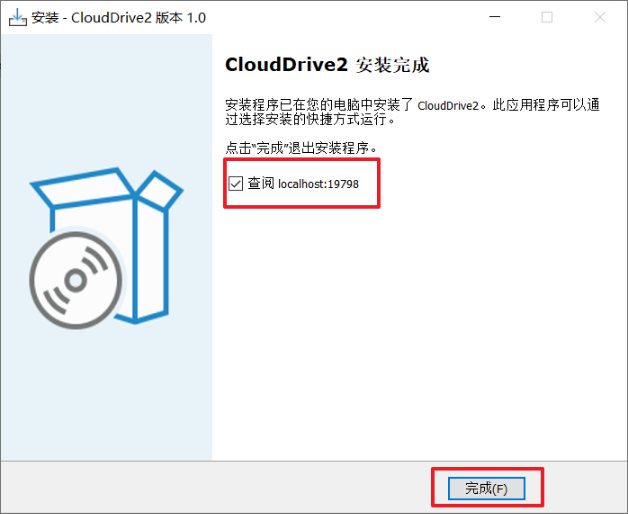
Task: Click the paragraph starting 安装程序已在您的电脑中安装了
Action: point(412,112)
